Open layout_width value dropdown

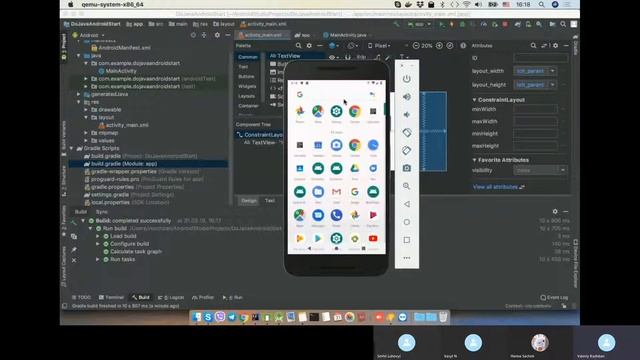(553, 71)
